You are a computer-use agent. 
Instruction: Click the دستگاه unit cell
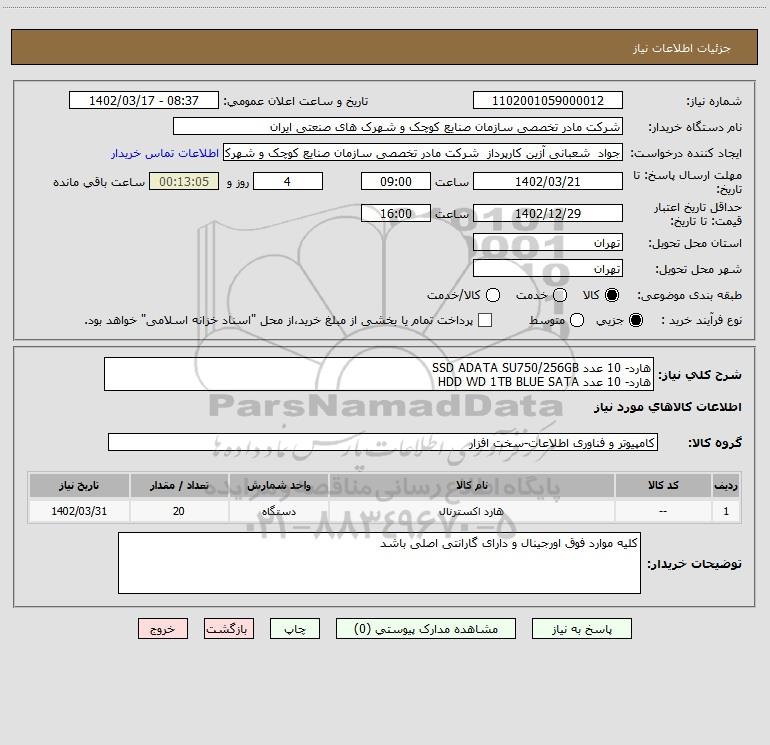coord(278,511)
